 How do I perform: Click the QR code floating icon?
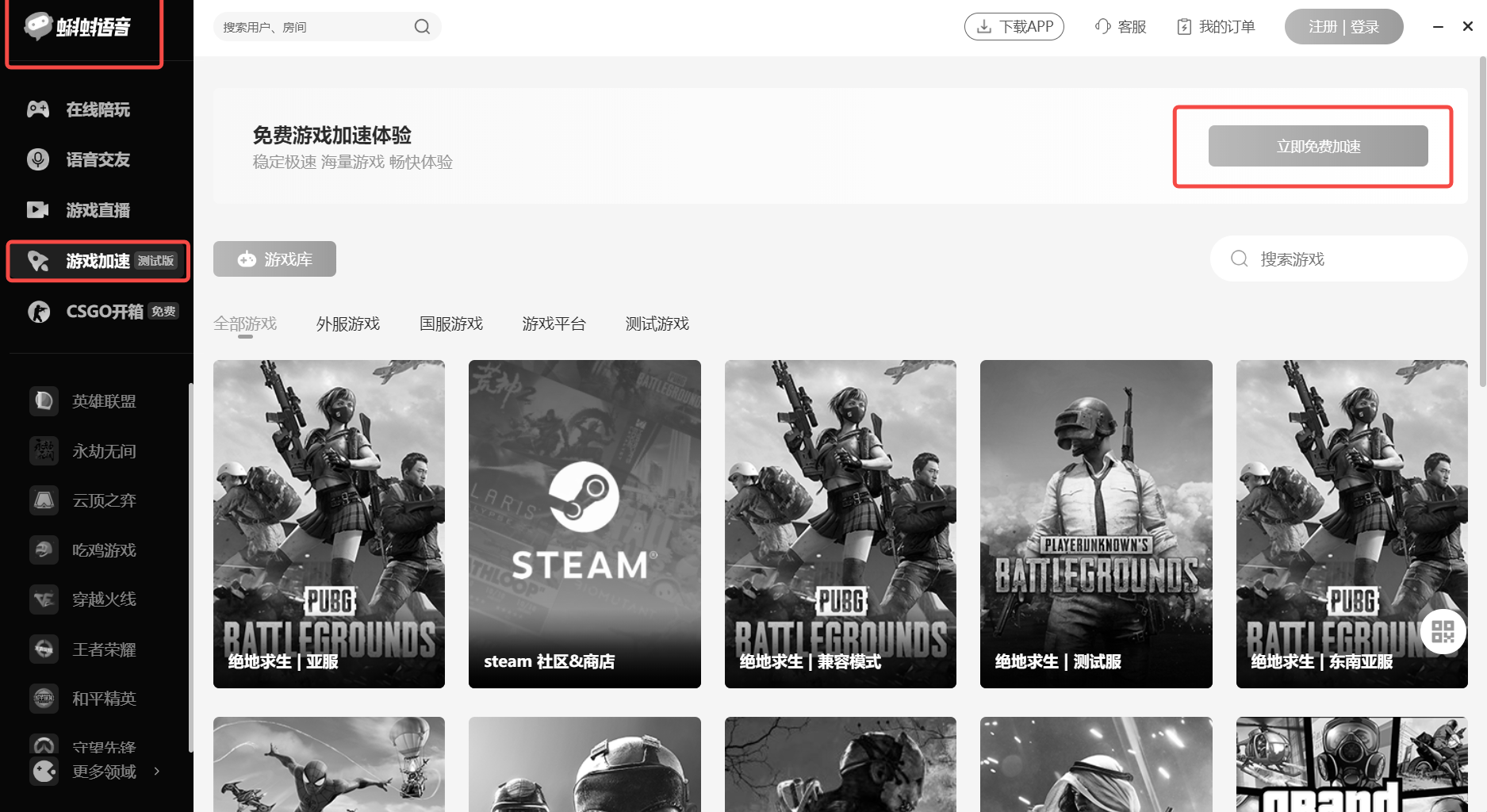pyautogui.click(x=1443, y=631)
